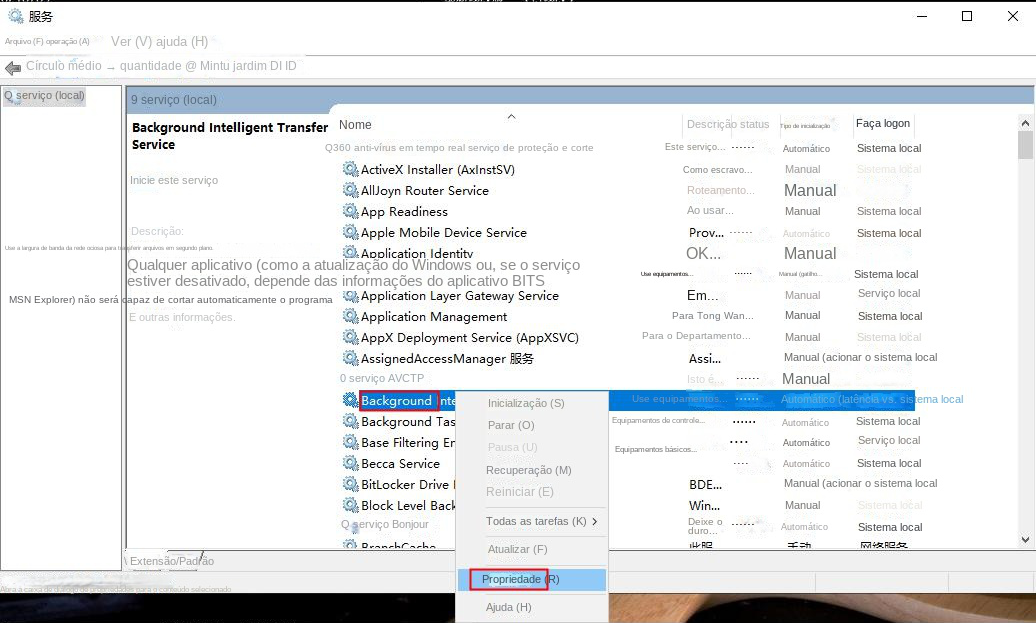Click the Application Layer Gateway Service icon
The width and height of the screenshot is (1036, 623).
[351, 295]
